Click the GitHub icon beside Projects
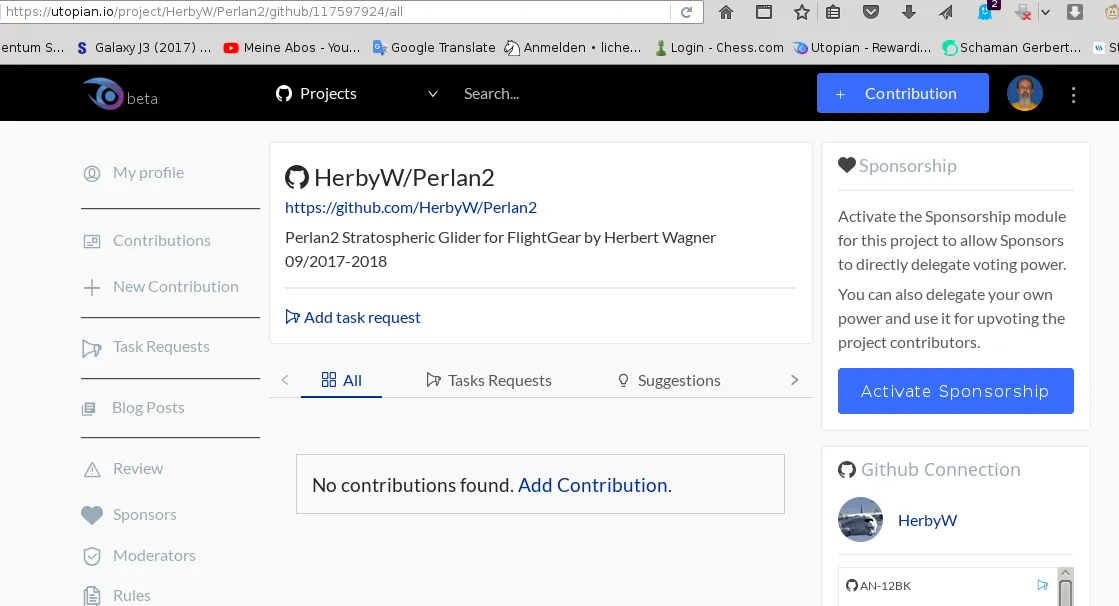 (284, 94)
